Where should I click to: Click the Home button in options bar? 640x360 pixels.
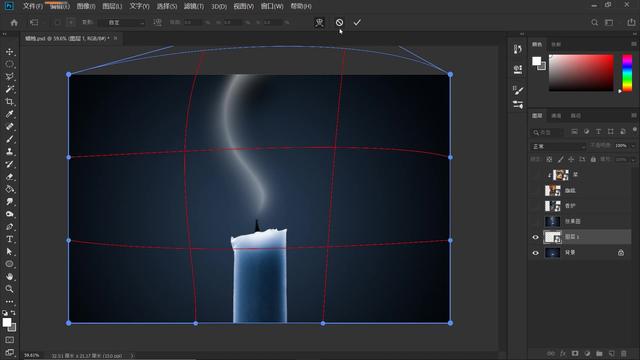(x=14, y=22)
